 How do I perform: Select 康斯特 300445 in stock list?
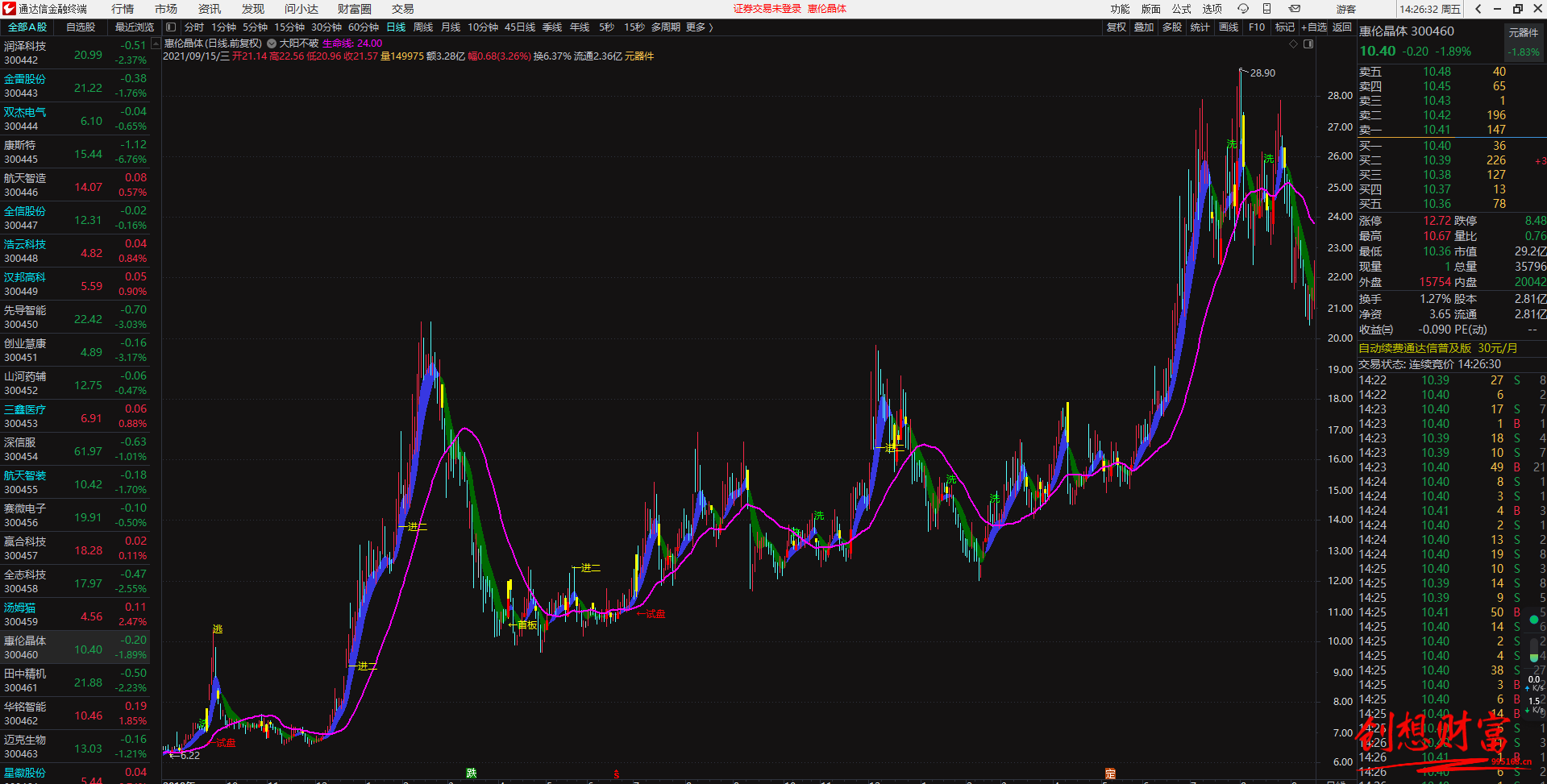(75, 151)
